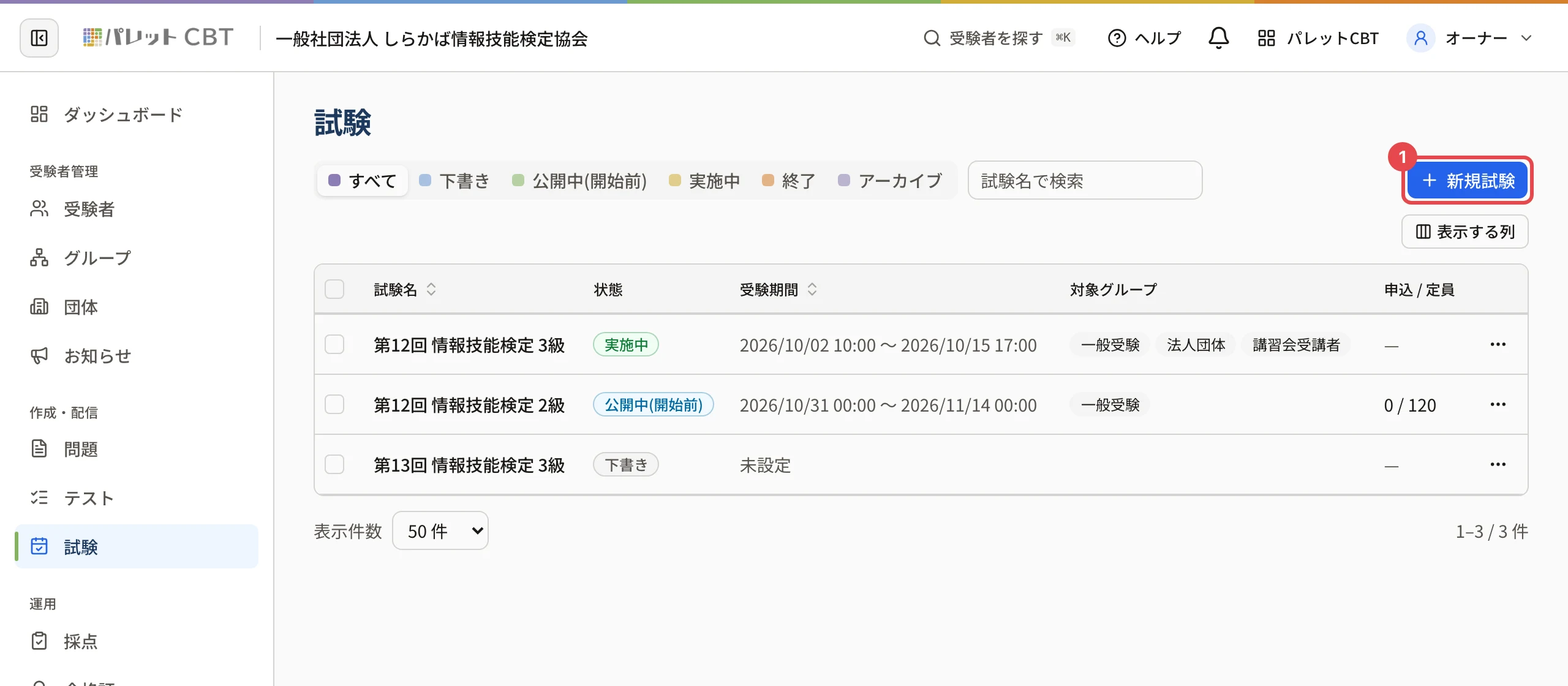
Task: Expand the オーナー account menu chevron
Action: (x=1526, y=38)
